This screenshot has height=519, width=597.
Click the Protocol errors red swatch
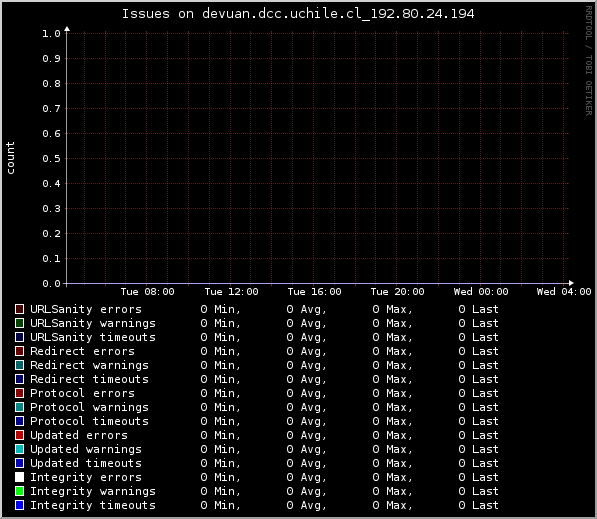click(x=19, y=393)
